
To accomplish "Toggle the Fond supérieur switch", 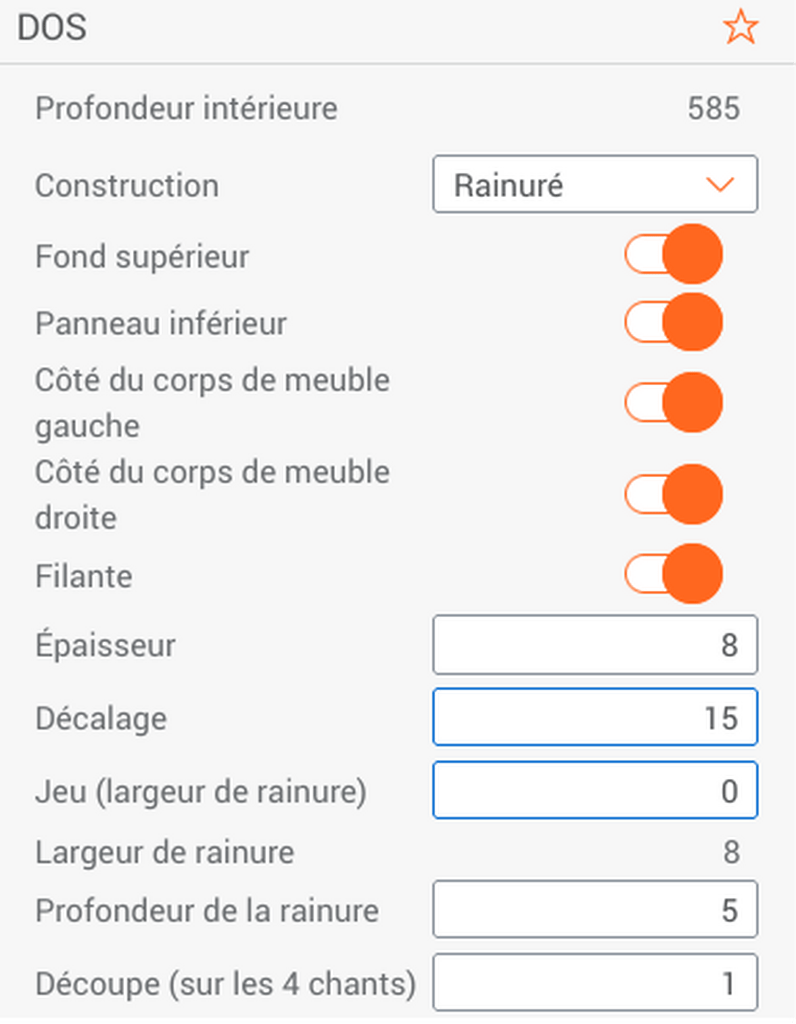I will (673, 256).
